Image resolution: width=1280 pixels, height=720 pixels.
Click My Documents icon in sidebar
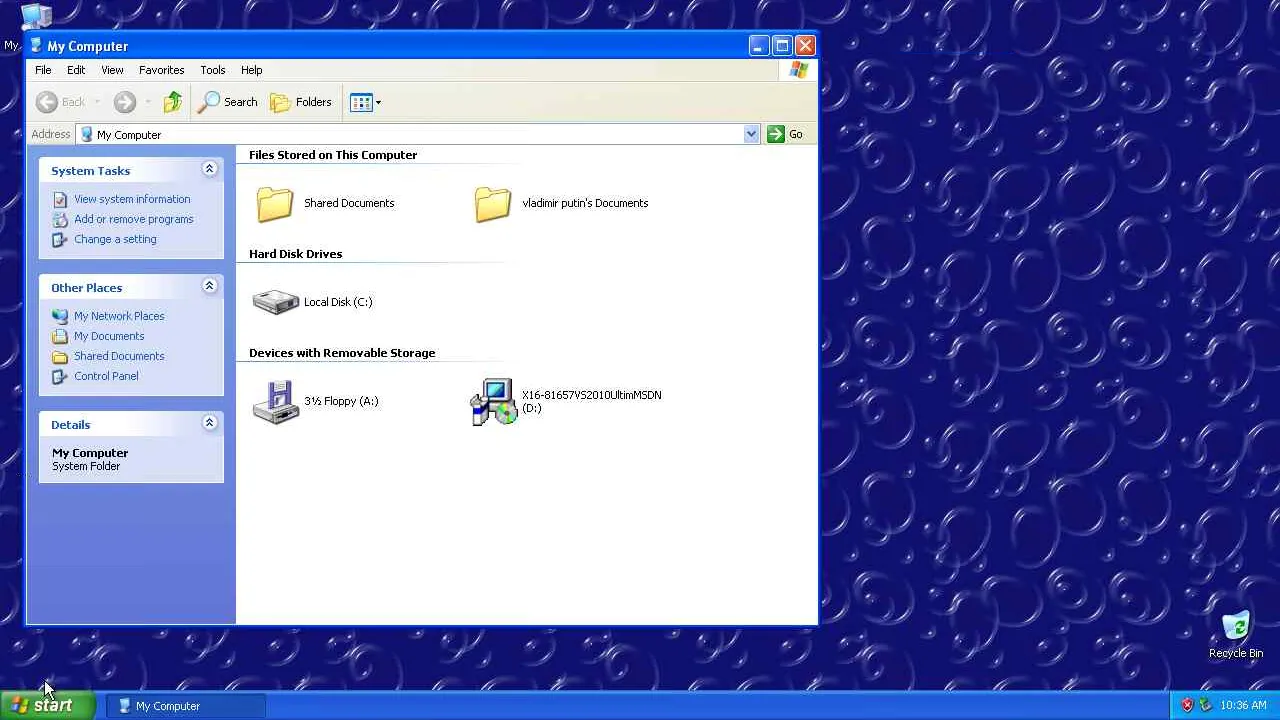click(60, 336)
